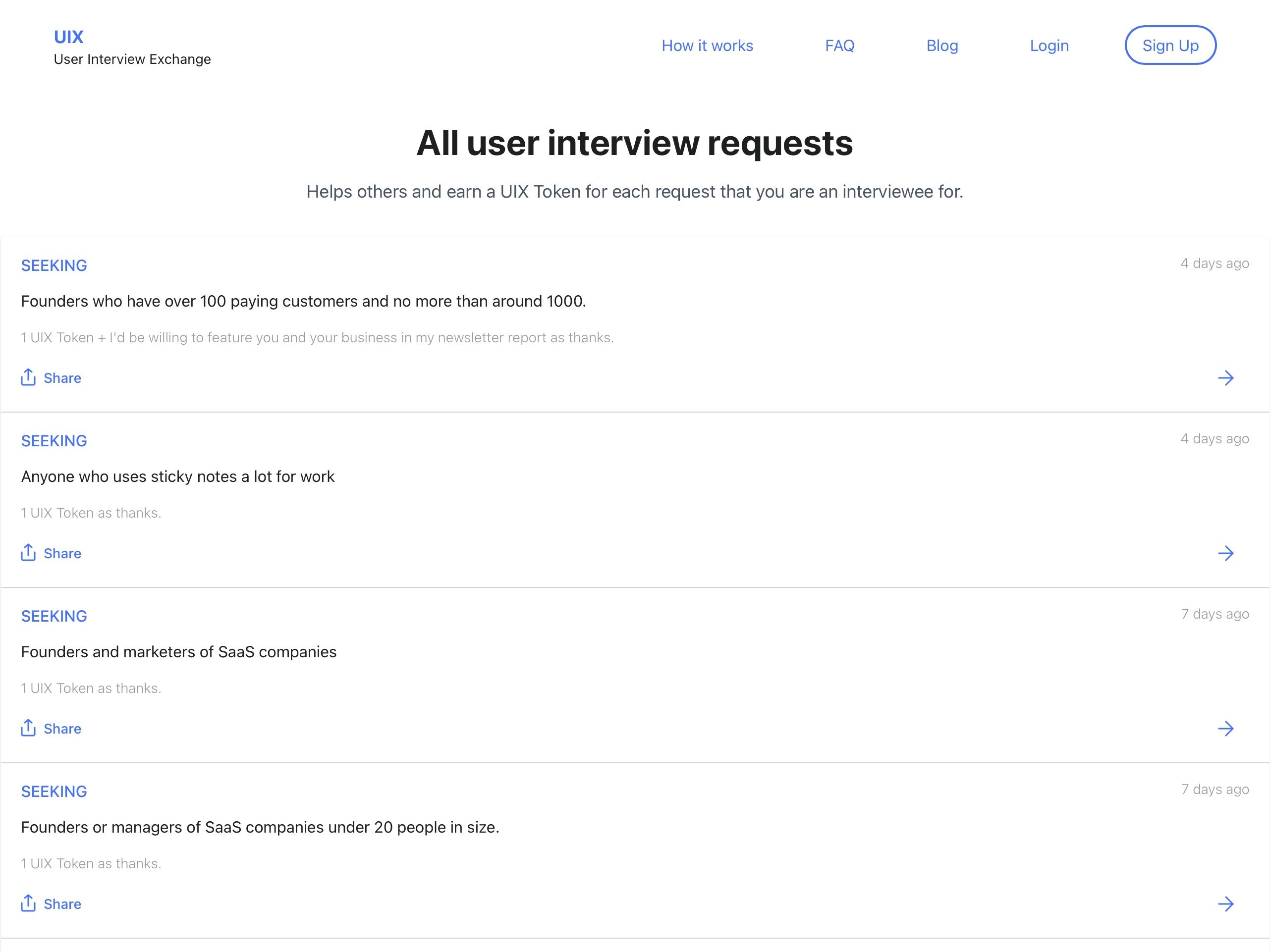This screenshot has height=952, width=1270.
Task: Click share icon for Founders and marketers request
Action: 28,728
